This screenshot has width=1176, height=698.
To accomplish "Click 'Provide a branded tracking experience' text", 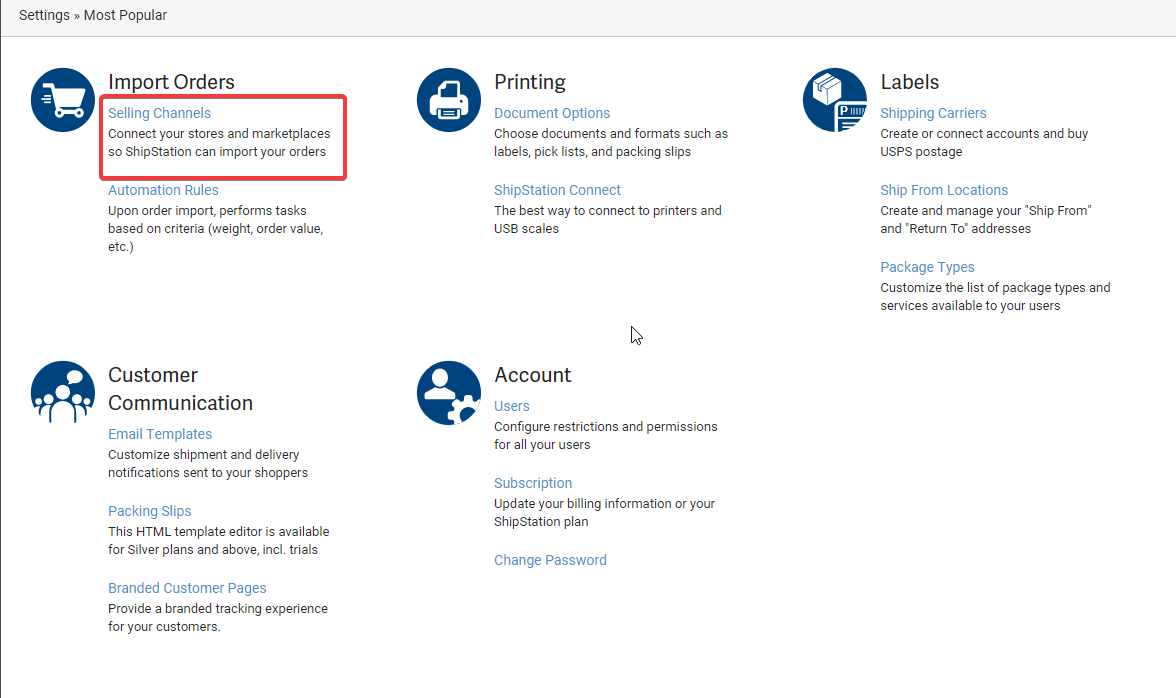I will pyautogui.click(x=218, y=618).
